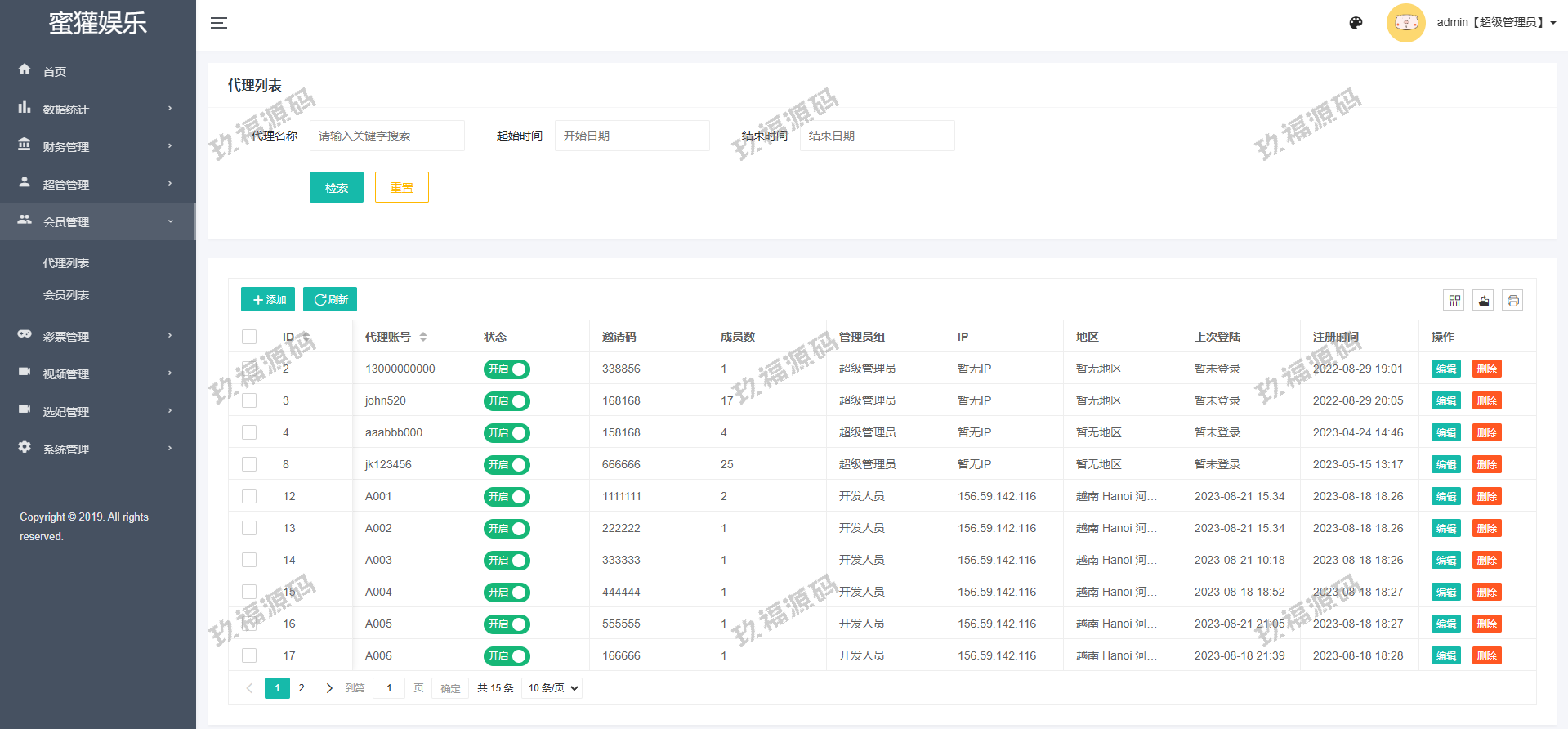This screenshot has width=1568, height=729.
Task: Tick the checkbox for row A001
Action: pyautogui.click(x=249, y=496)
